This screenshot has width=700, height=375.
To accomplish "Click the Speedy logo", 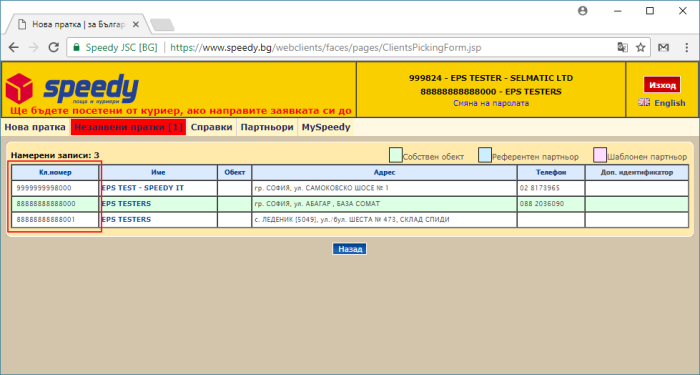I will [72, 89].
